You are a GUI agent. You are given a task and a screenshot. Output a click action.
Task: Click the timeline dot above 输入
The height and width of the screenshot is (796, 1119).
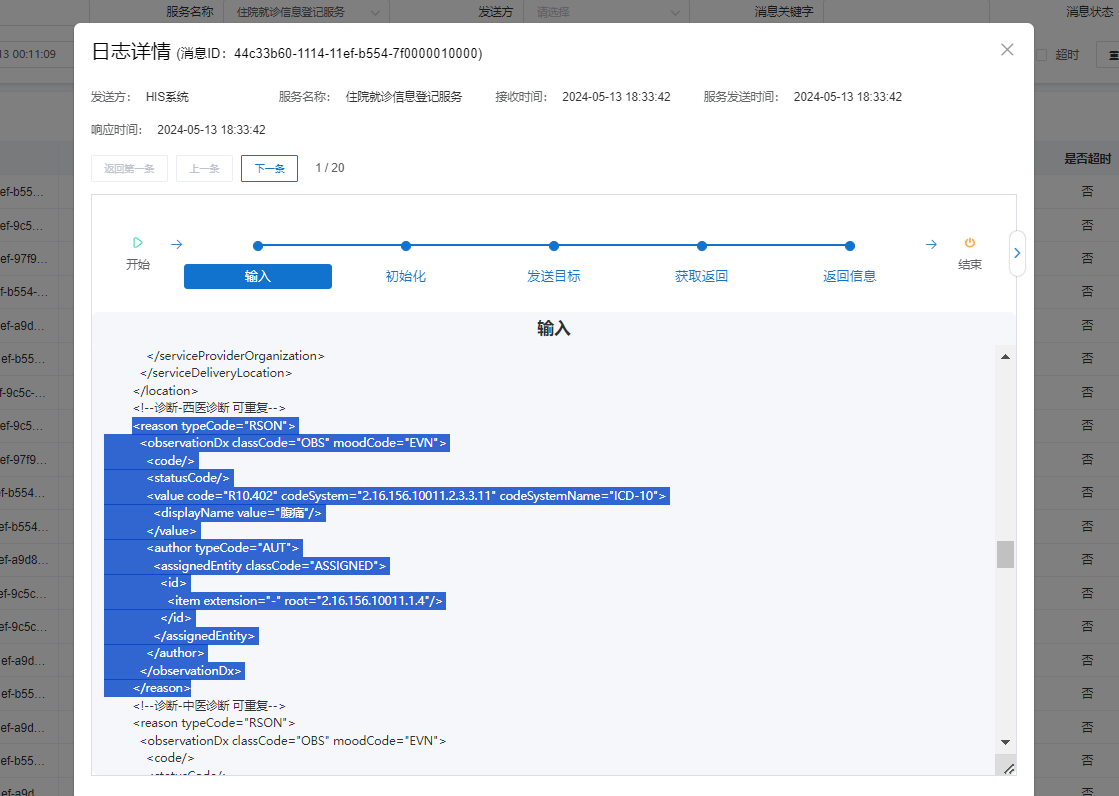coord(258,246)
